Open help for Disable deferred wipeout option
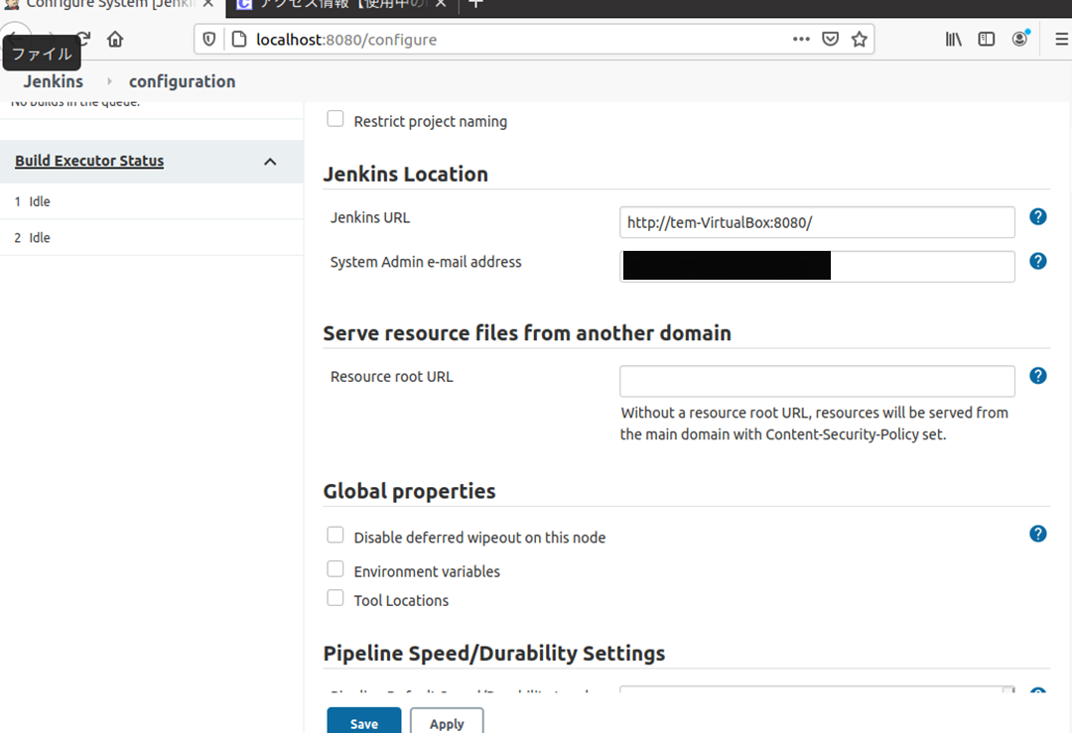The height and width of the screenshot is (733, 1072). pyautogui.click(x=1037, y=533)
